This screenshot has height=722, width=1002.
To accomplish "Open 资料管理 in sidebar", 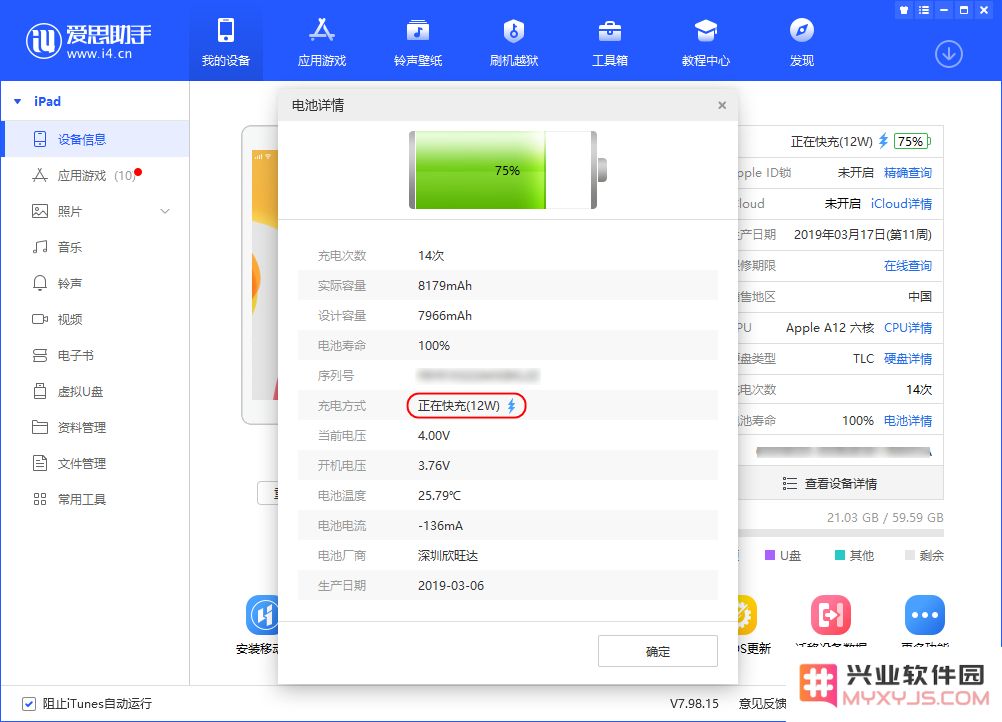I will [96, 427].
